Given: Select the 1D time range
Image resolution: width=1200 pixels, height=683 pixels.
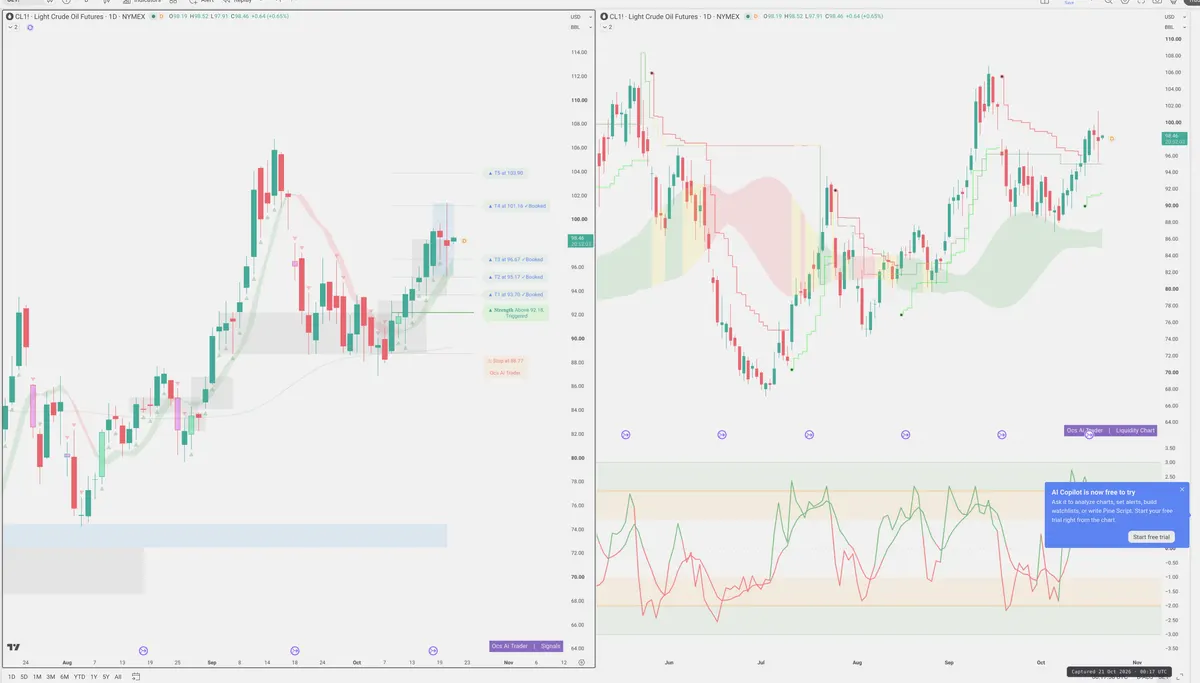Looking at the screenshot, I should click(12, 677).
